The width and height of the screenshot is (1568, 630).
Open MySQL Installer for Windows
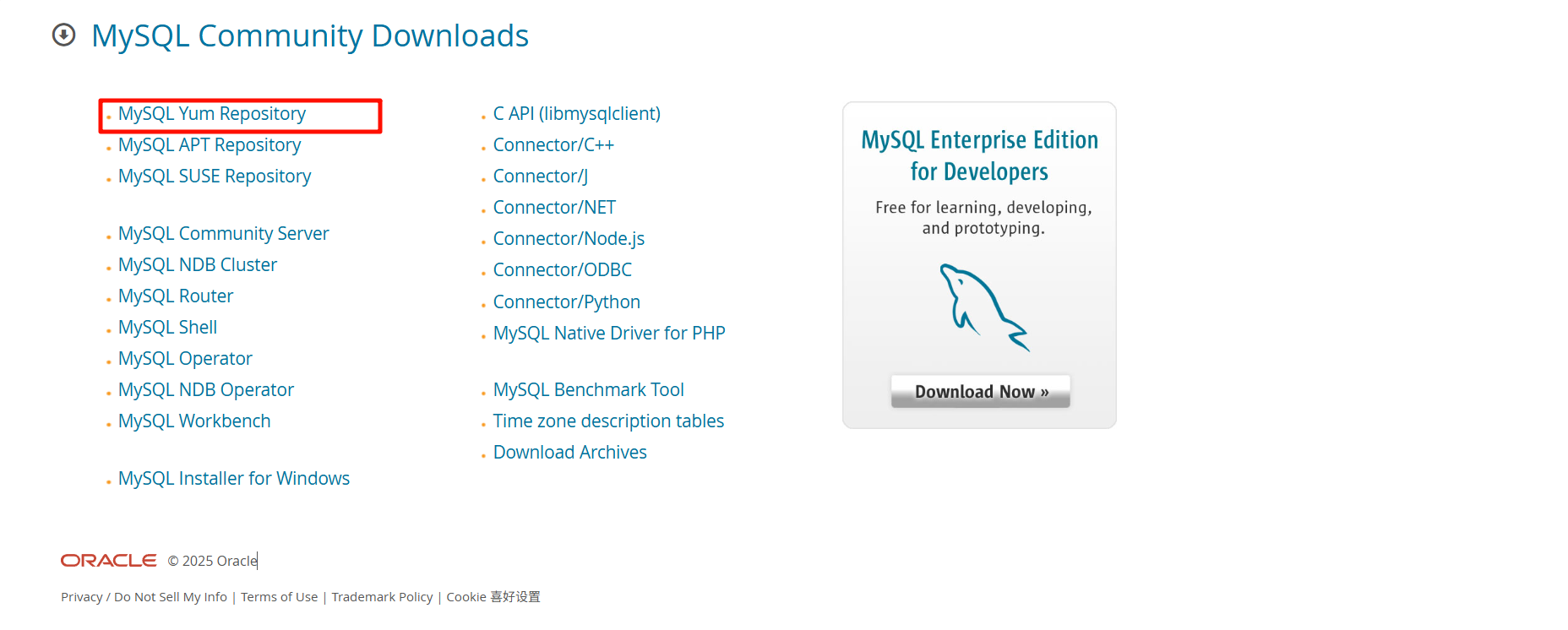[x=233, y=479]
